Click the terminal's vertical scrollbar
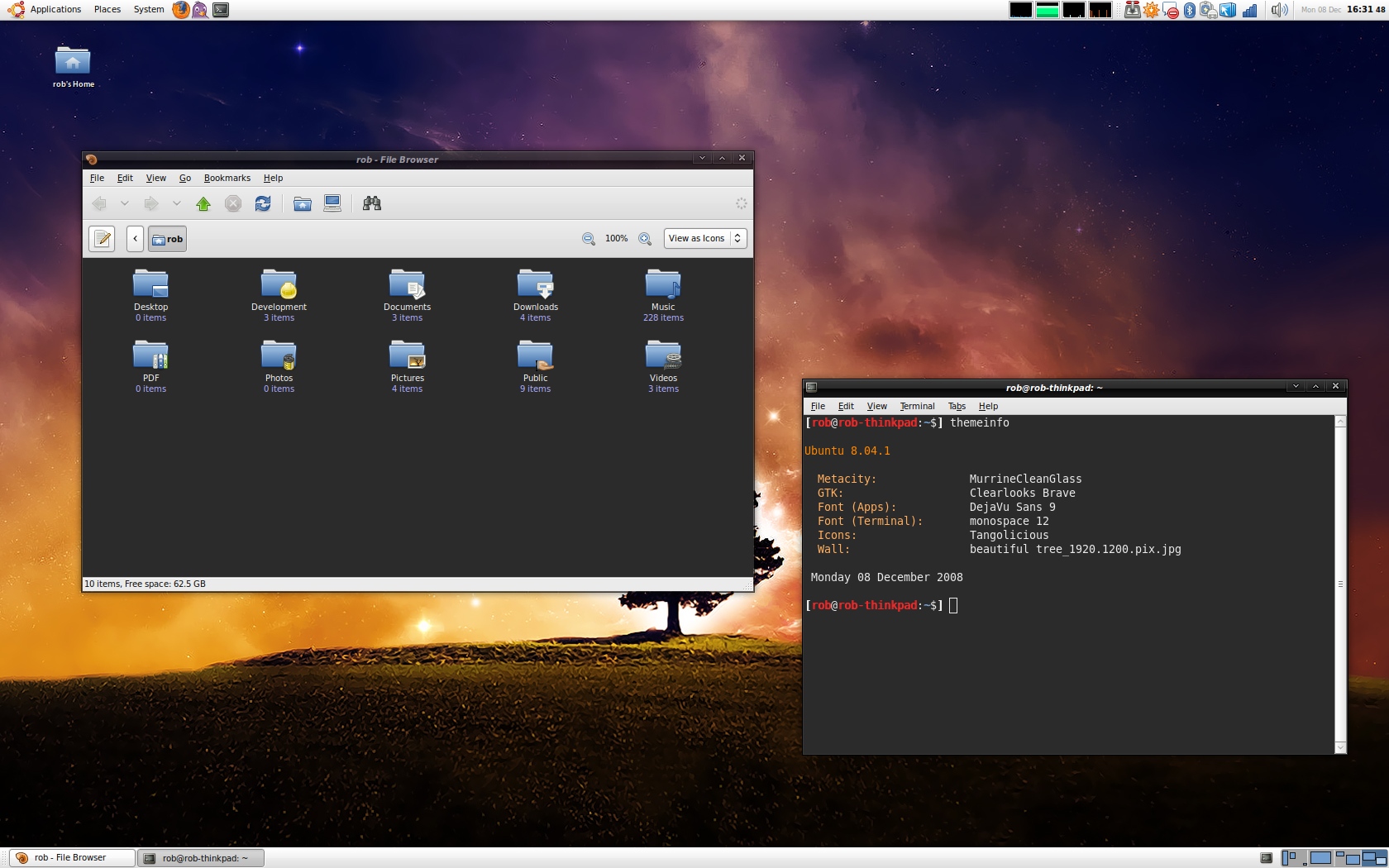Image resolution: width=1389 pixels, height=868 pixels. click(x=1340, y=584)
